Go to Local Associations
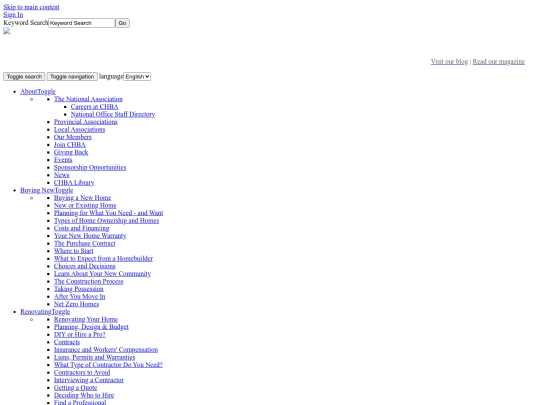 [x=80, y=129]
